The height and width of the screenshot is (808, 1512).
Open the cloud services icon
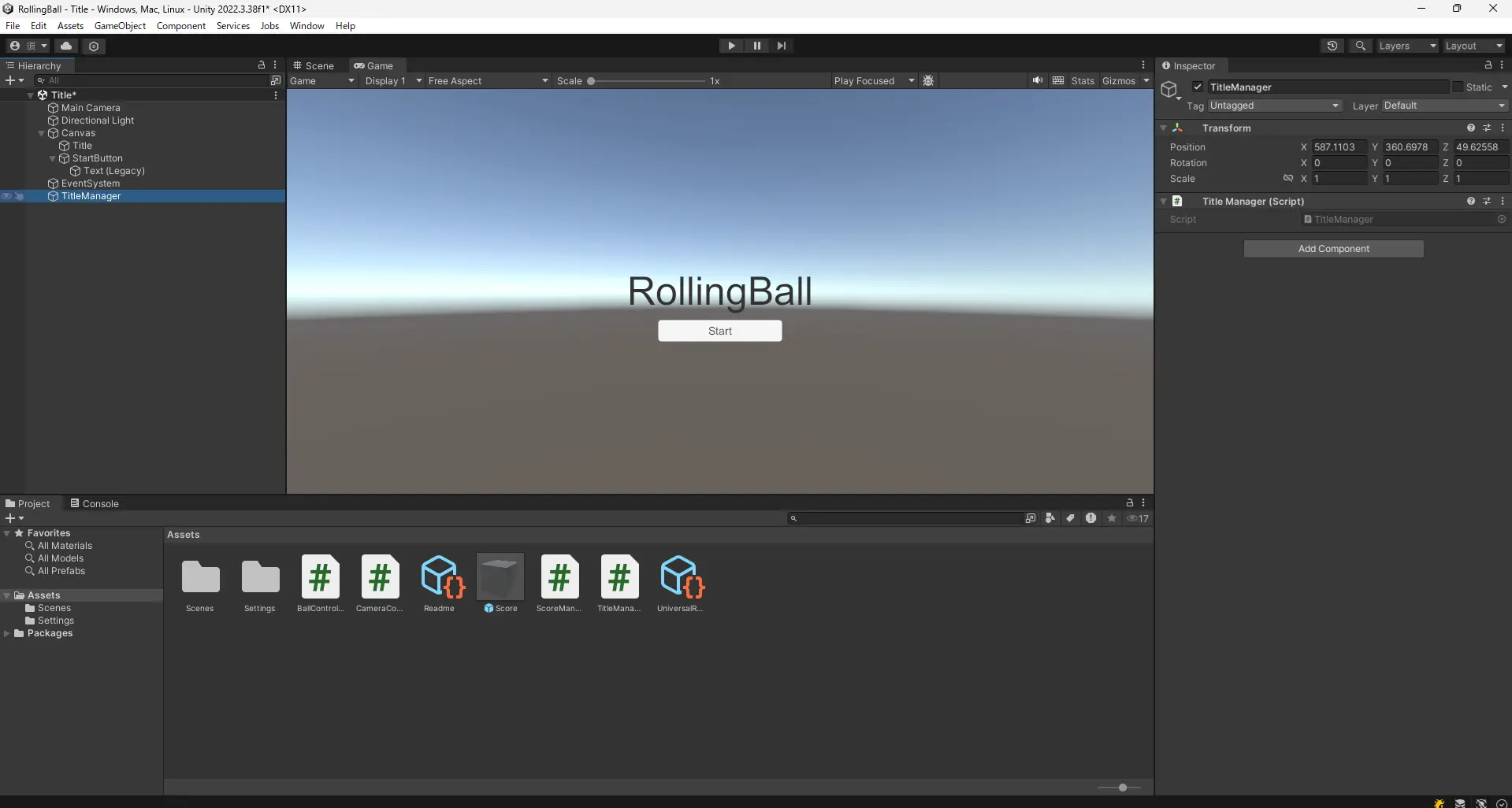pyautogui.click(x=66, y=46)
